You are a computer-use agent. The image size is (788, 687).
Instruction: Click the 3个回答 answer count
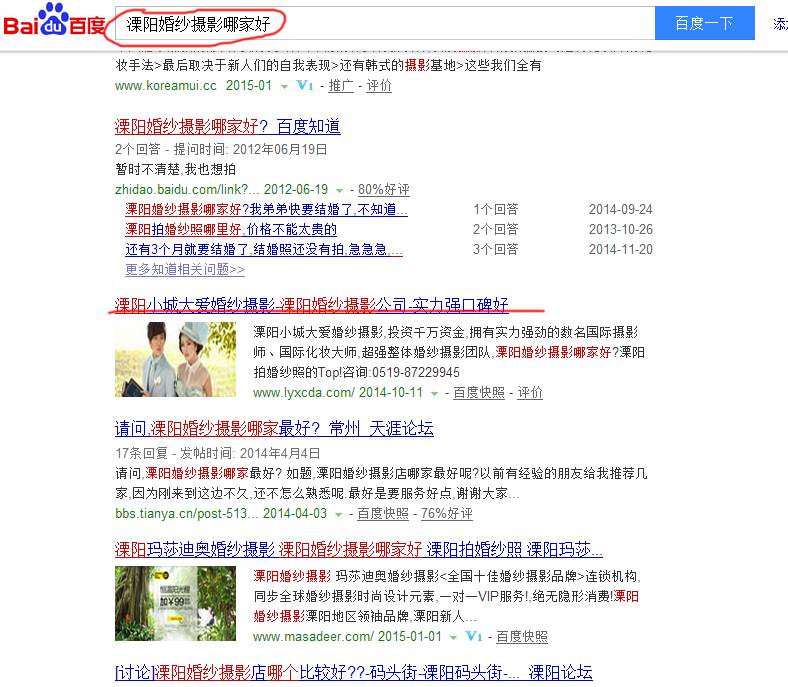coord(496,249)
